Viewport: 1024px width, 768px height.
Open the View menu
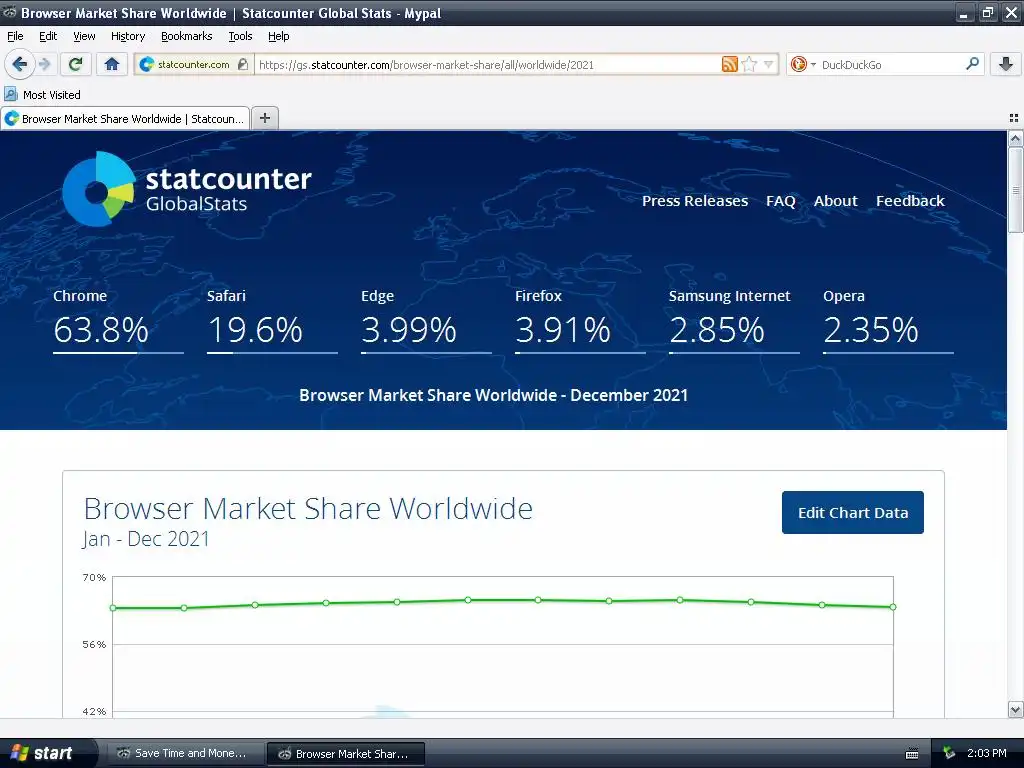coord(84,36)
